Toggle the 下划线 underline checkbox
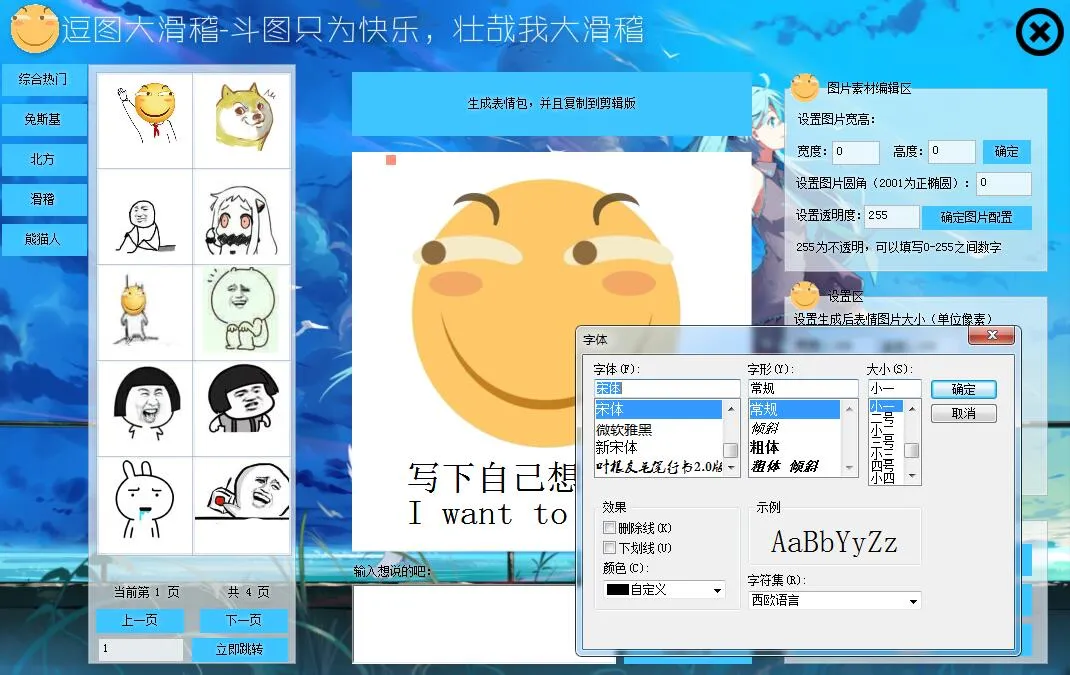 pyautogui.click(x=610, y=548)
